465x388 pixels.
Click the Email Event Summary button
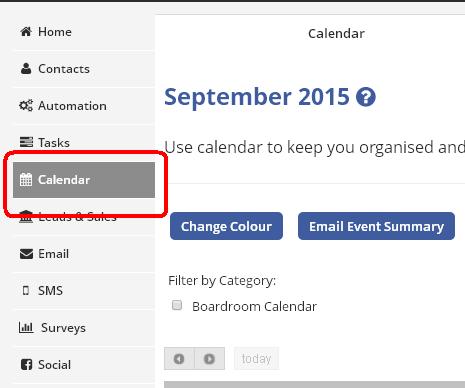click(x=376, y=226)
